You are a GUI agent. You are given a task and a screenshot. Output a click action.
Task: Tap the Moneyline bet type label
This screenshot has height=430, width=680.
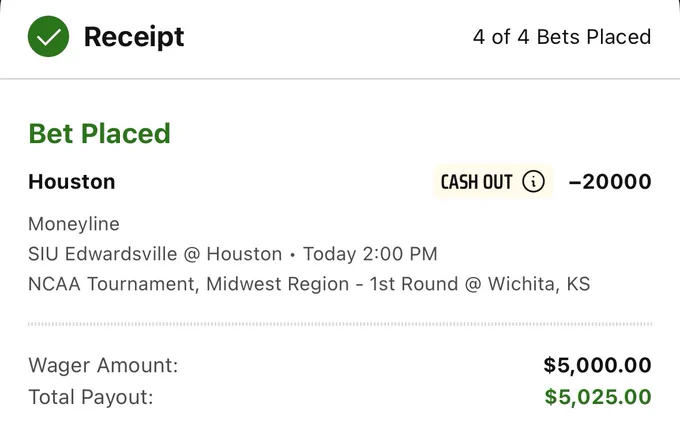click(x=74, y=224)
